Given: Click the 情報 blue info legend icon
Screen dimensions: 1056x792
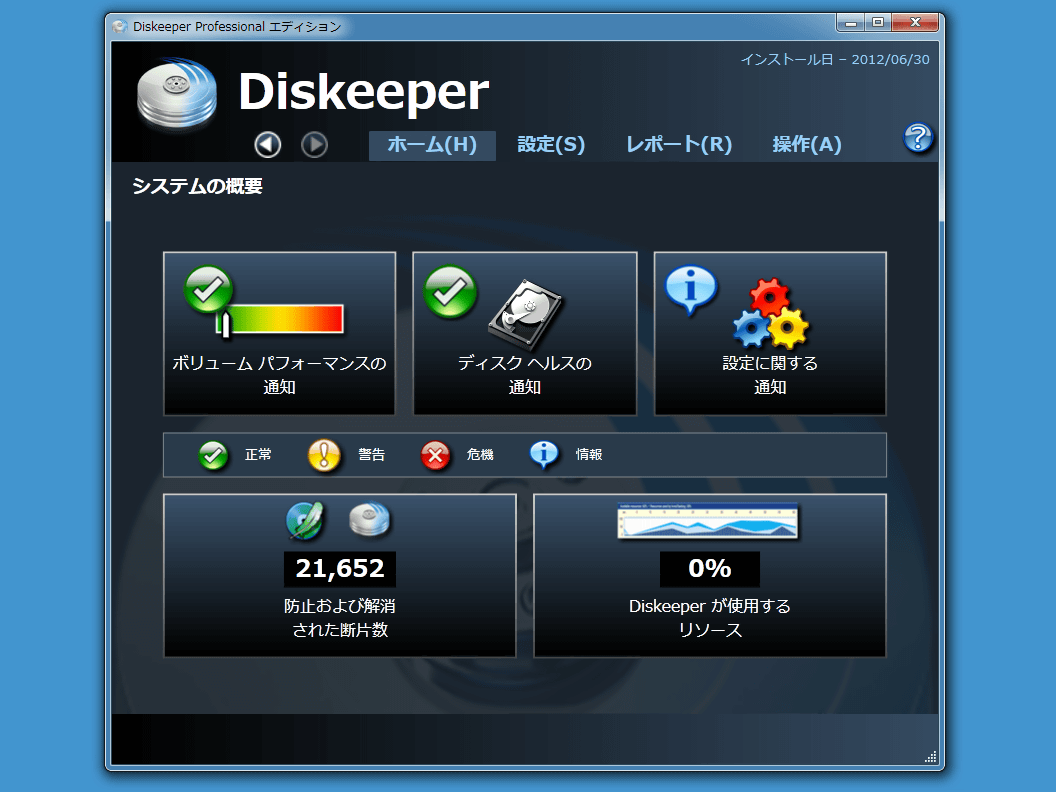Looking at the screenshot, I should tap(544, 455).
